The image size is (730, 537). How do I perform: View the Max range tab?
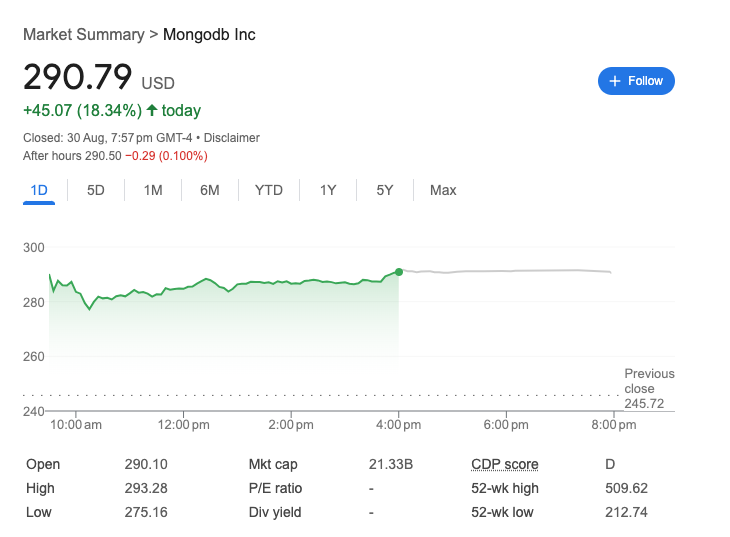point(443,190)
